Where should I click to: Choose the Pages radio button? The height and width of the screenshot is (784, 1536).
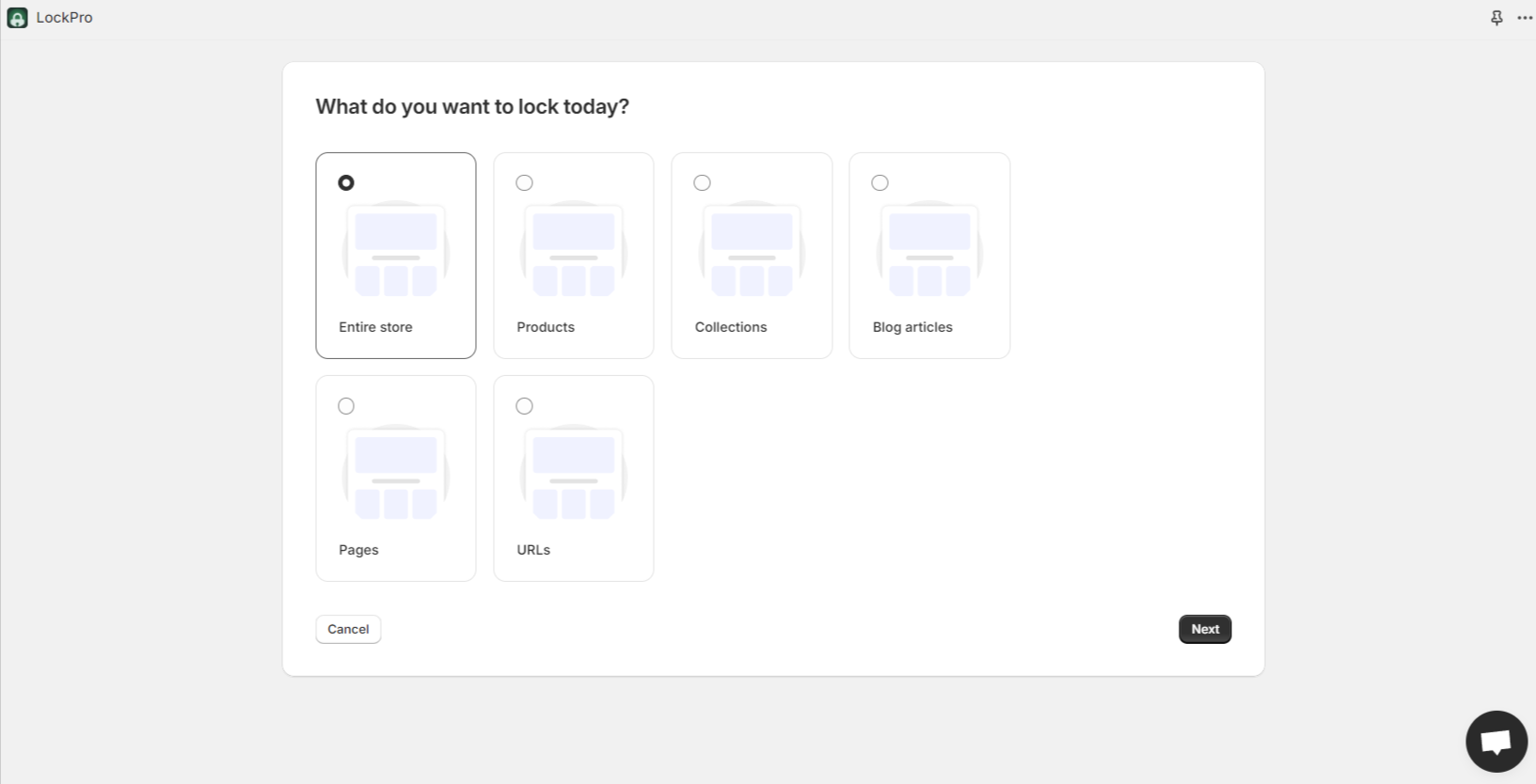(x=346, y=406)
